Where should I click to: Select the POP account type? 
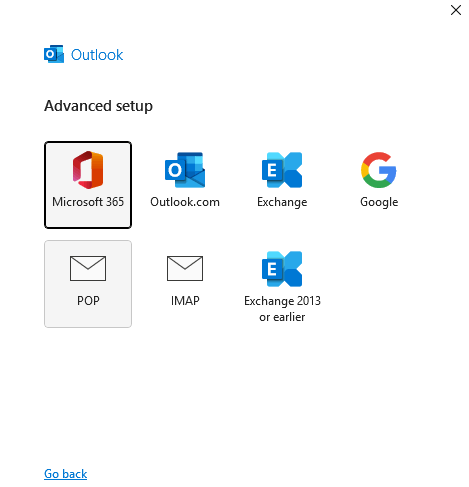[x=88, y=284]
